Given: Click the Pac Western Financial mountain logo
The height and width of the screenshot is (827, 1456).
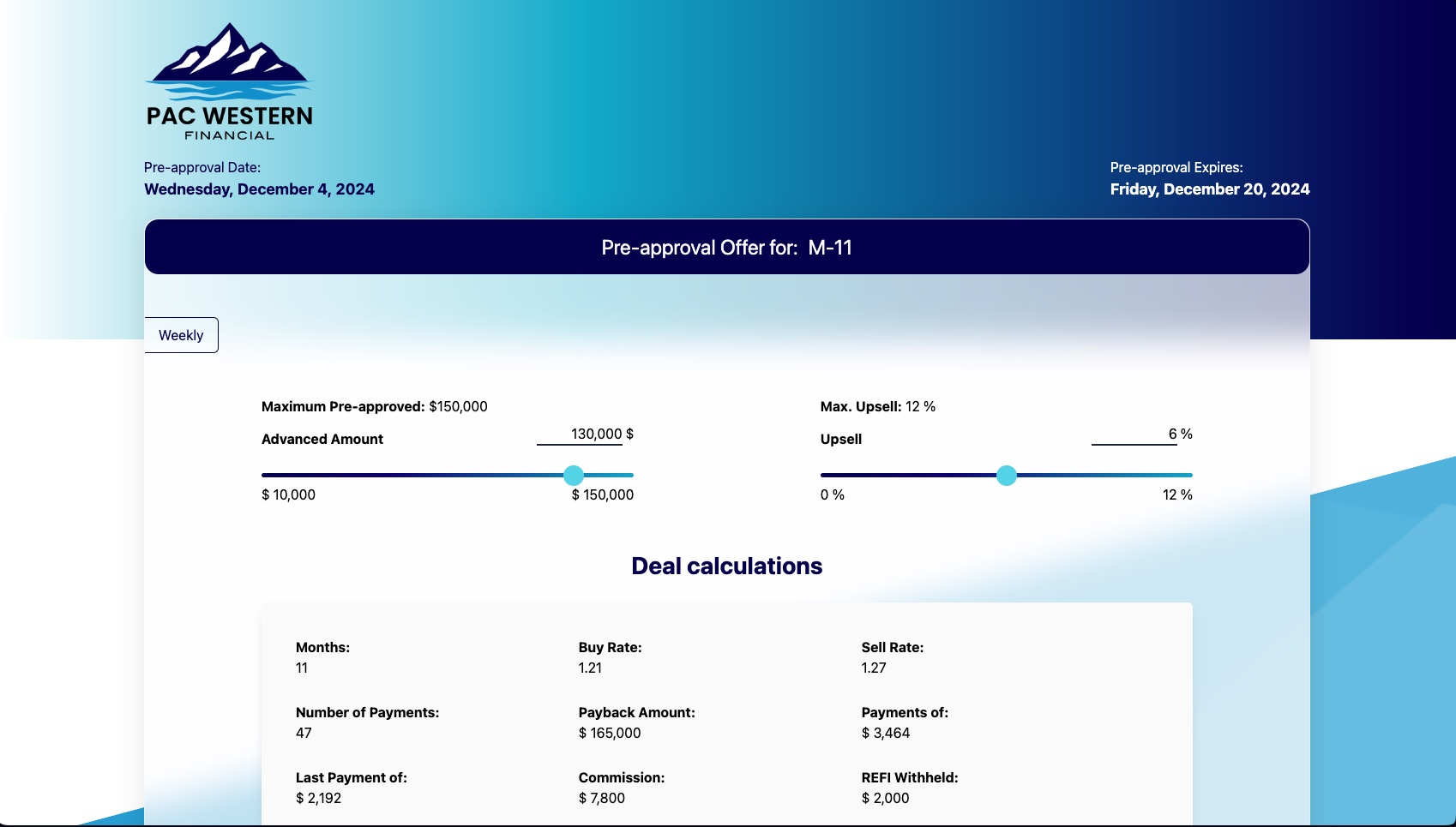Looking at the screenshot, I should tap(229, 81).
